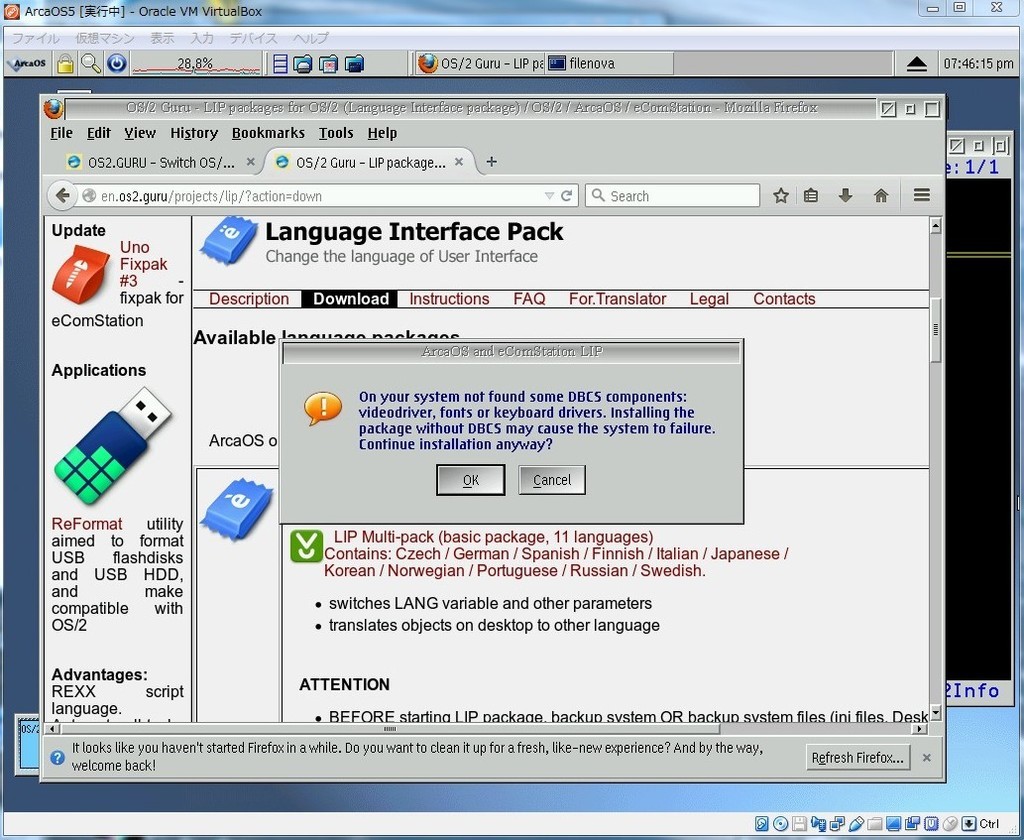
Task: Click the eject tray arrow icon
Action: 917,64
